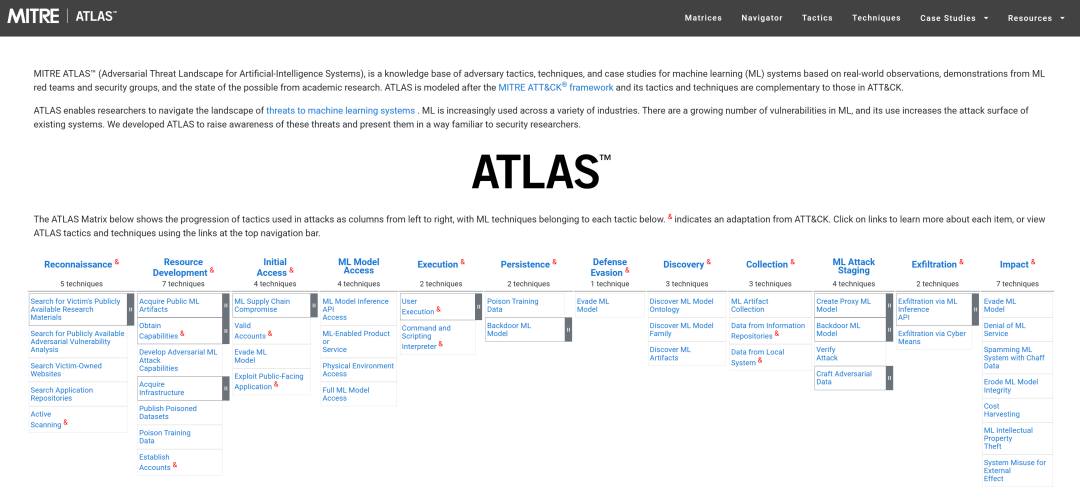Open the Persistence tactic header
This screenshot has width=1080, height=502.
point(525,264)
